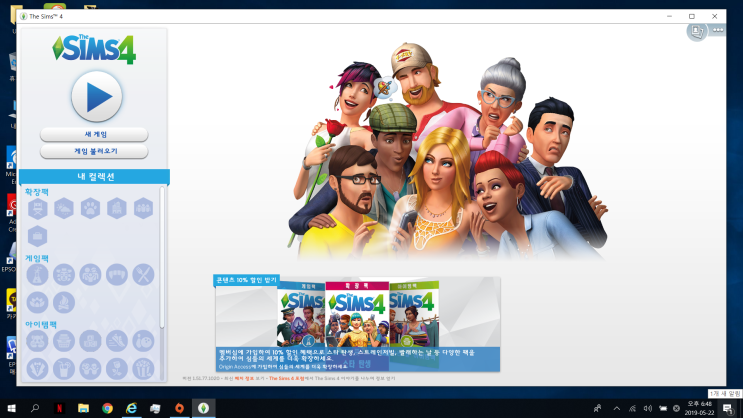
Task: Open Google Chrome from the taskbar
Action: pos(108,408)
